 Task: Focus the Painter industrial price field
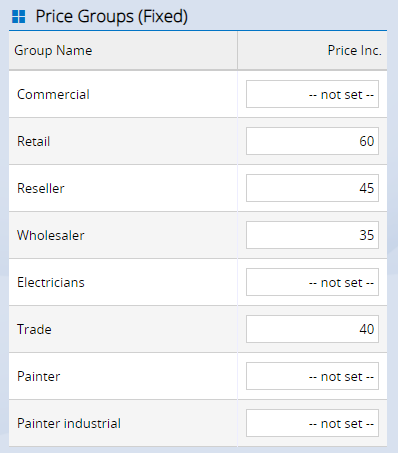[312, 423]
